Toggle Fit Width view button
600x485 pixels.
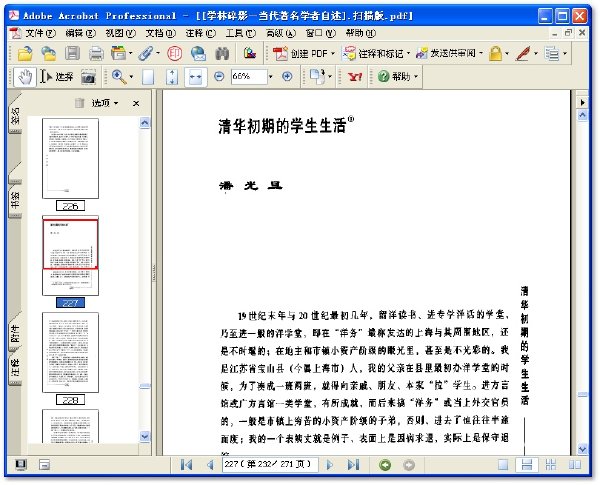pos(196,77)
